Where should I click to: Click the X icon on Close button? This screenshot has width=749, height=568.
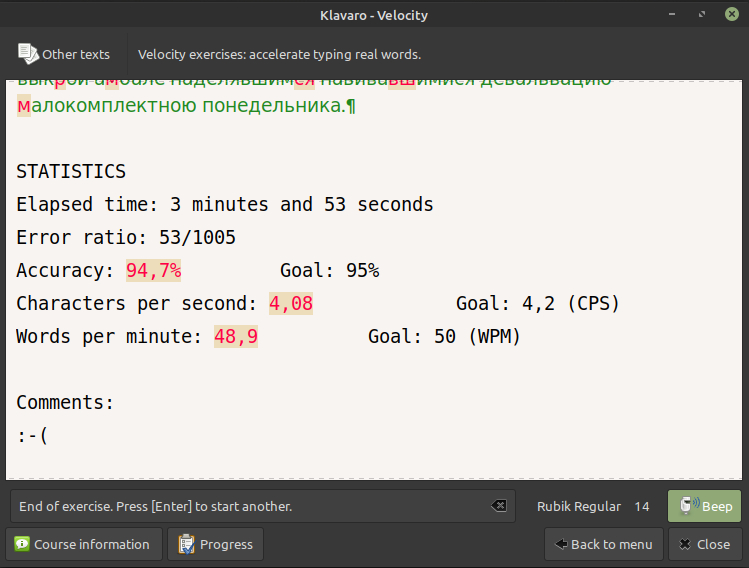click(x=684, y=544)
